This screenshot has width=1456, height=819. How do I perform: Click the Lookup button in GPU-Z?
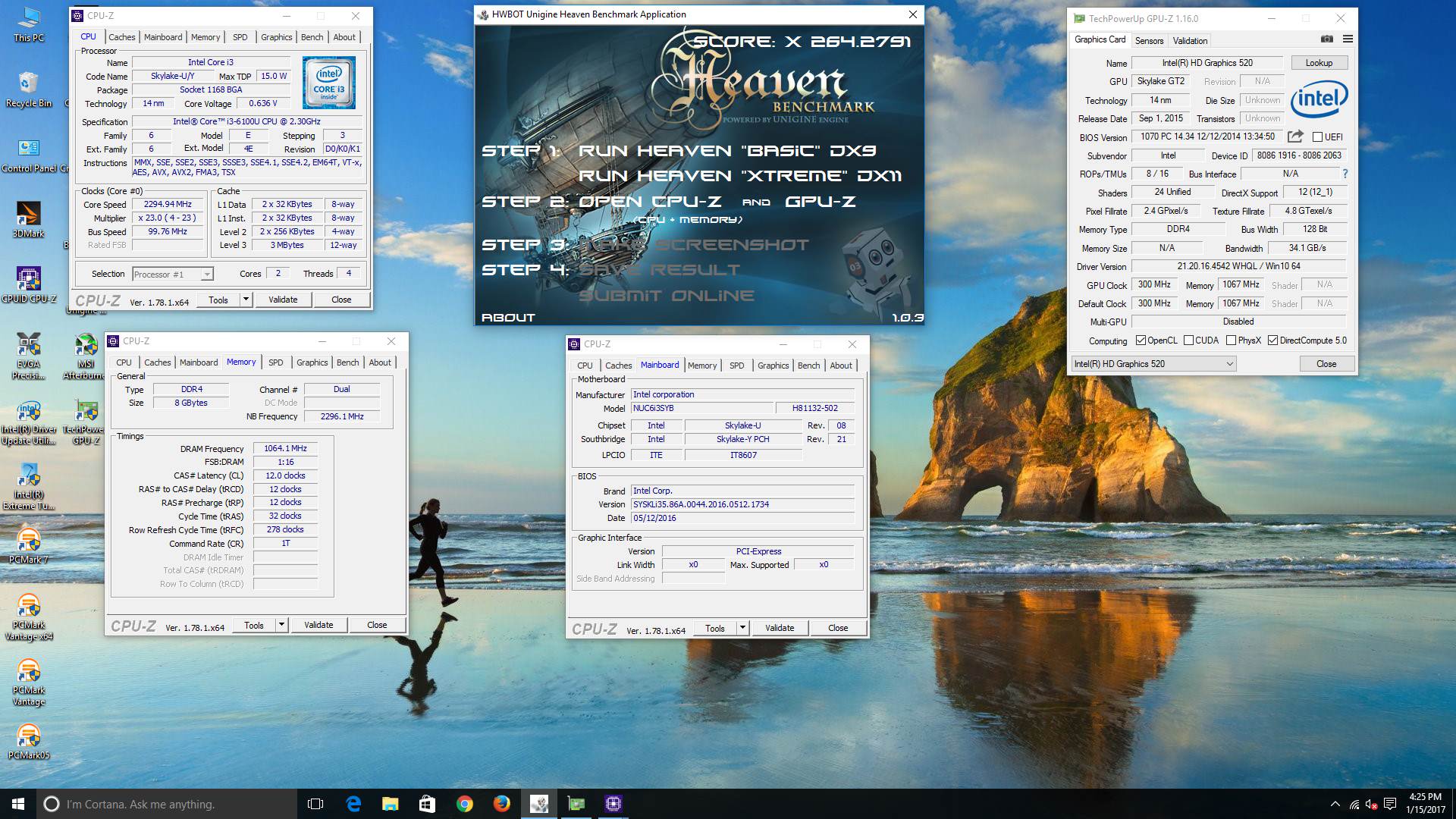[1319, 63]
